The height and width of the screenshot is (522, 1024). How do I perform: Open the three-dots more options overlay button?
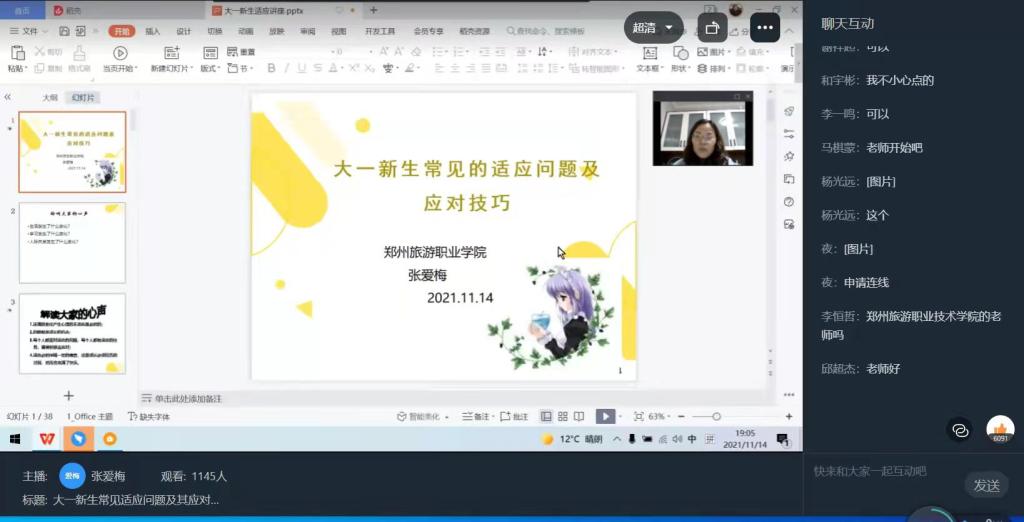765,28
